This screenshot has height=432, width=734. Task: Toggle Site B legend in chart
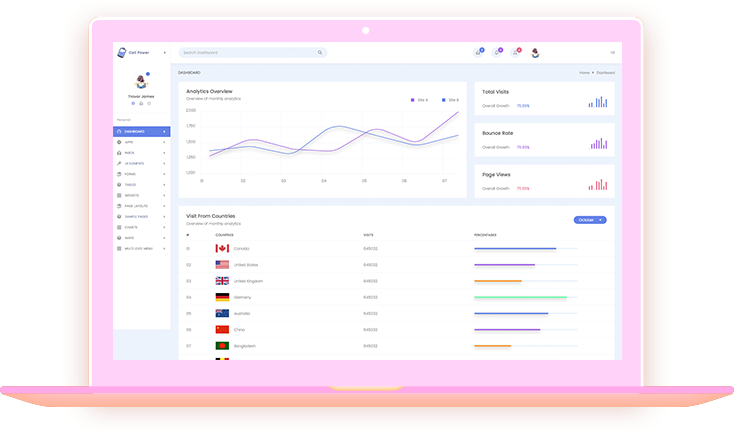450,100
